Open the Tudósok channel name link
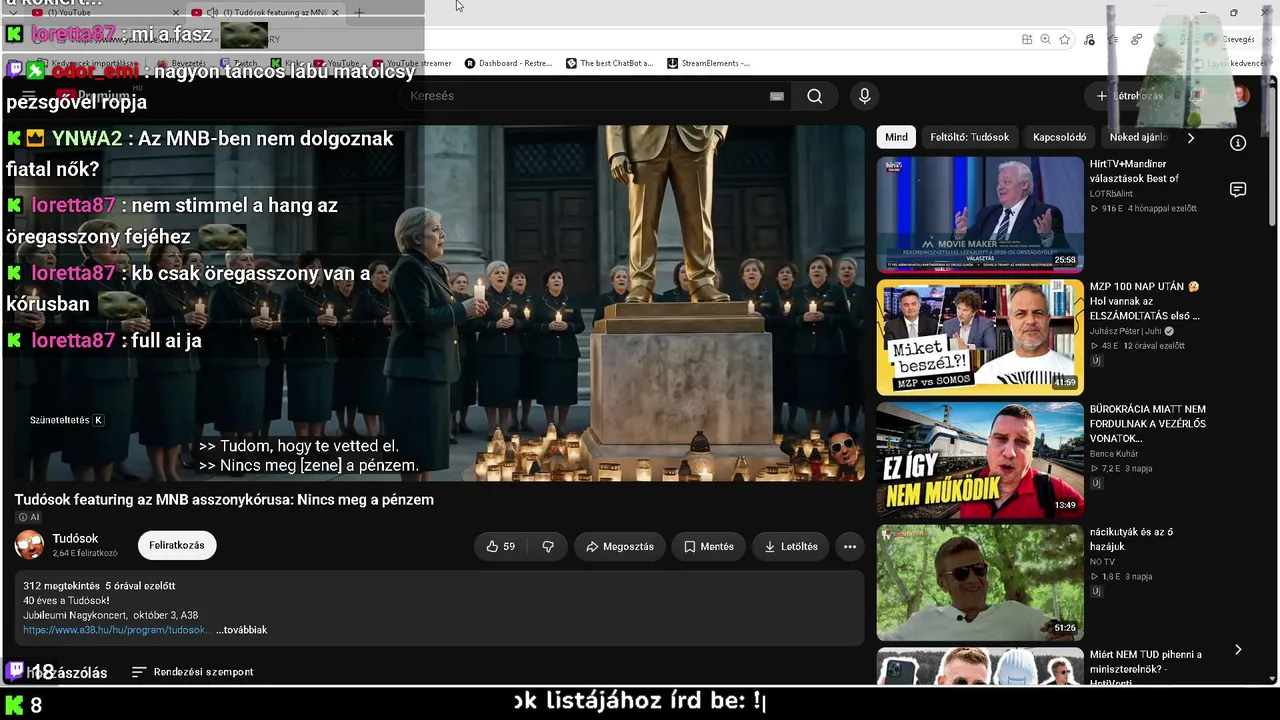1280x720 pixels. (x=75, y=539)
